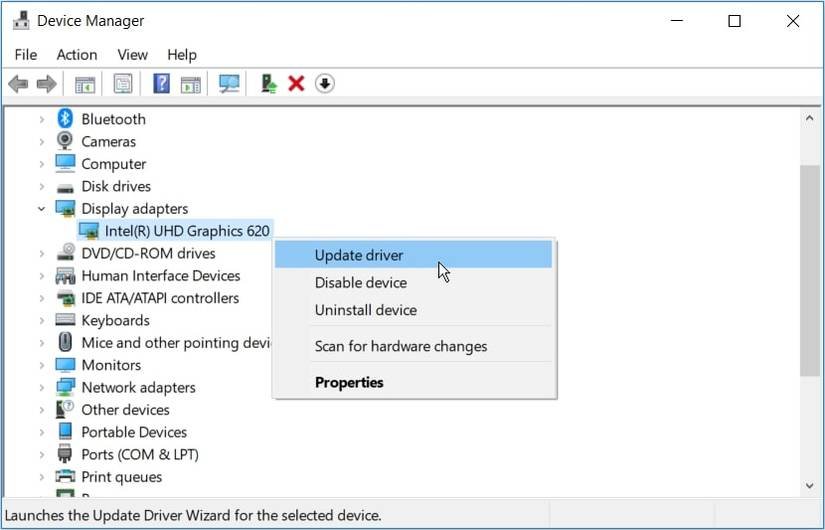Choose Update driver from context menu
The width and height of the screenshot is (825, 530).
pos(359,255)
